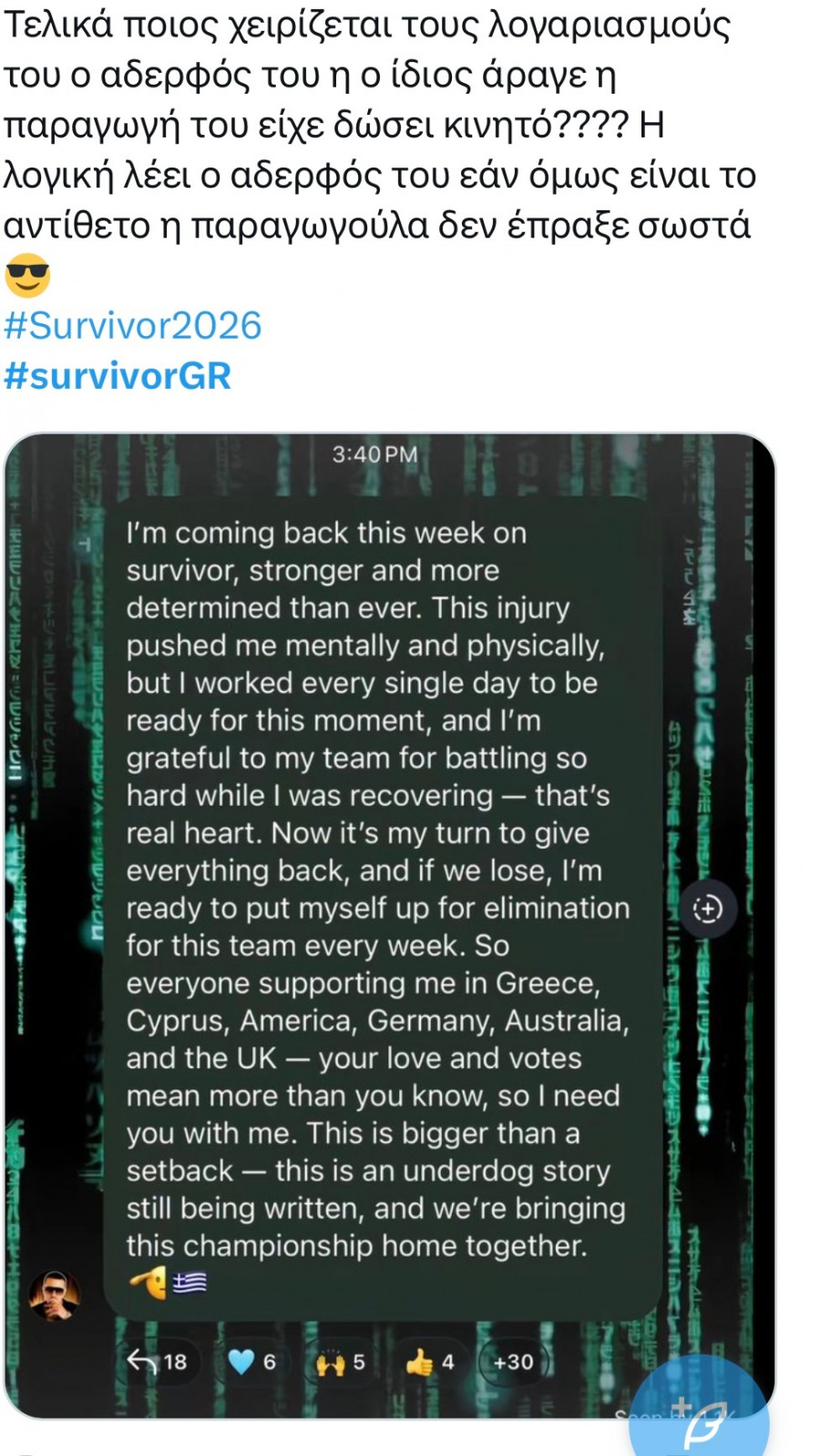
Task: Tap the add reaction circle icon
Action: (707, 909)
